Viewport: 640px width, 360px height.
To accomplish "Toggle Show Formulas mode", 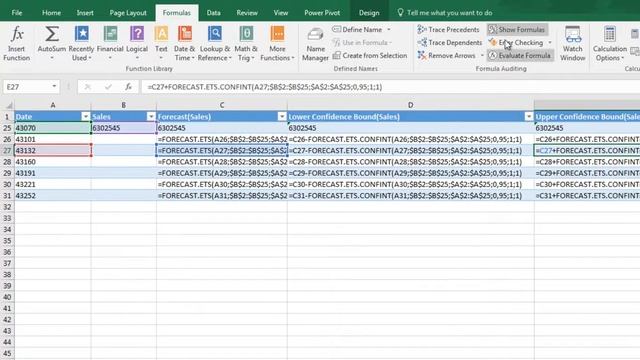I will [x=517, y=29].
